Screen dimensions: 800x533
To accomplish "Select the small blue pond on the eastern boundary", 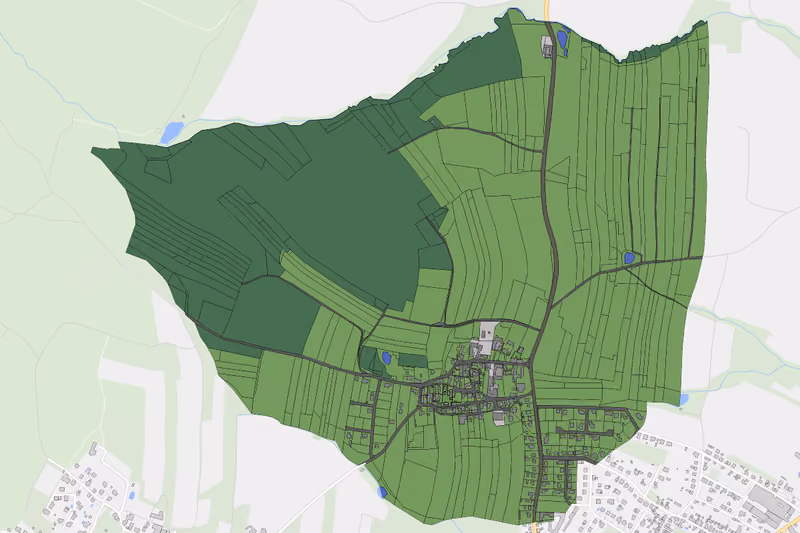I will tap(683, 399).
